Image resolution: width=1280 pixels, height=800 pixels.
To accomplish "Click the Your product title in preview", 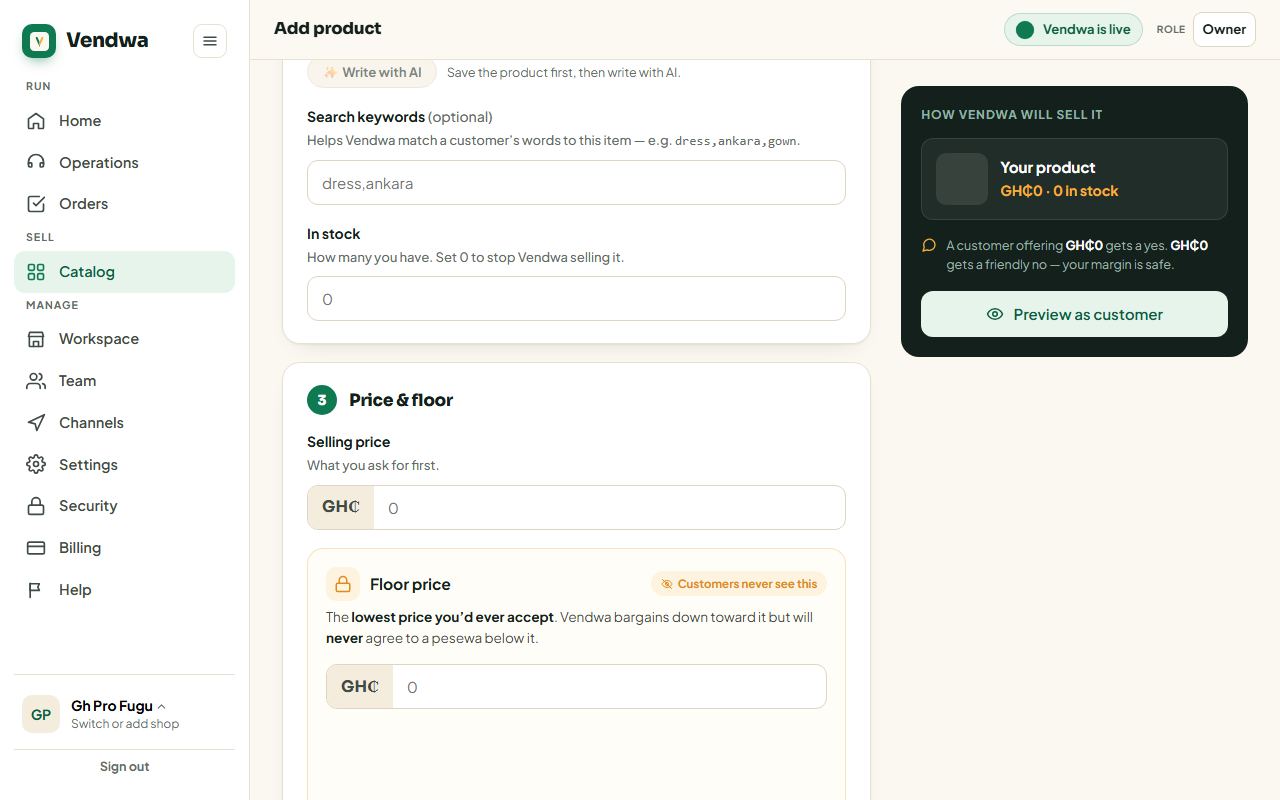I will pyautogui.click(x=1048, y=168).
